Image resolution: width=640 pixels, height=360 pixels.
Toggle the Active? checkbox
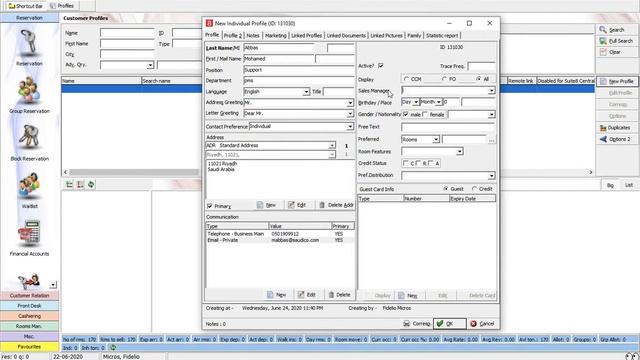click(x=380, y=65)
